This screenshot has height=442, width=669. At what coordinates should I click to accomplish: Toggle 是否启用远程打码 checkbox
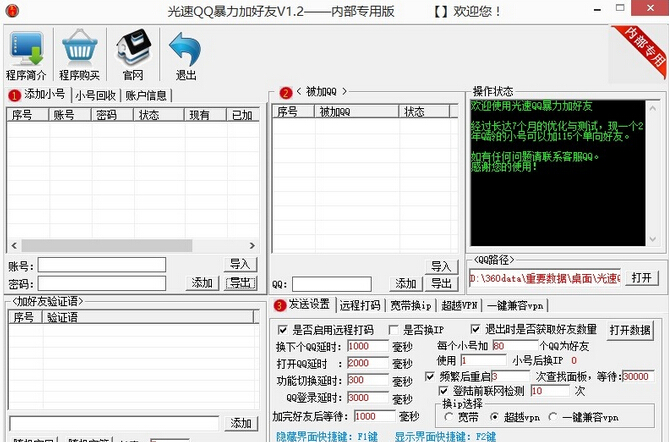pos(282,330)
